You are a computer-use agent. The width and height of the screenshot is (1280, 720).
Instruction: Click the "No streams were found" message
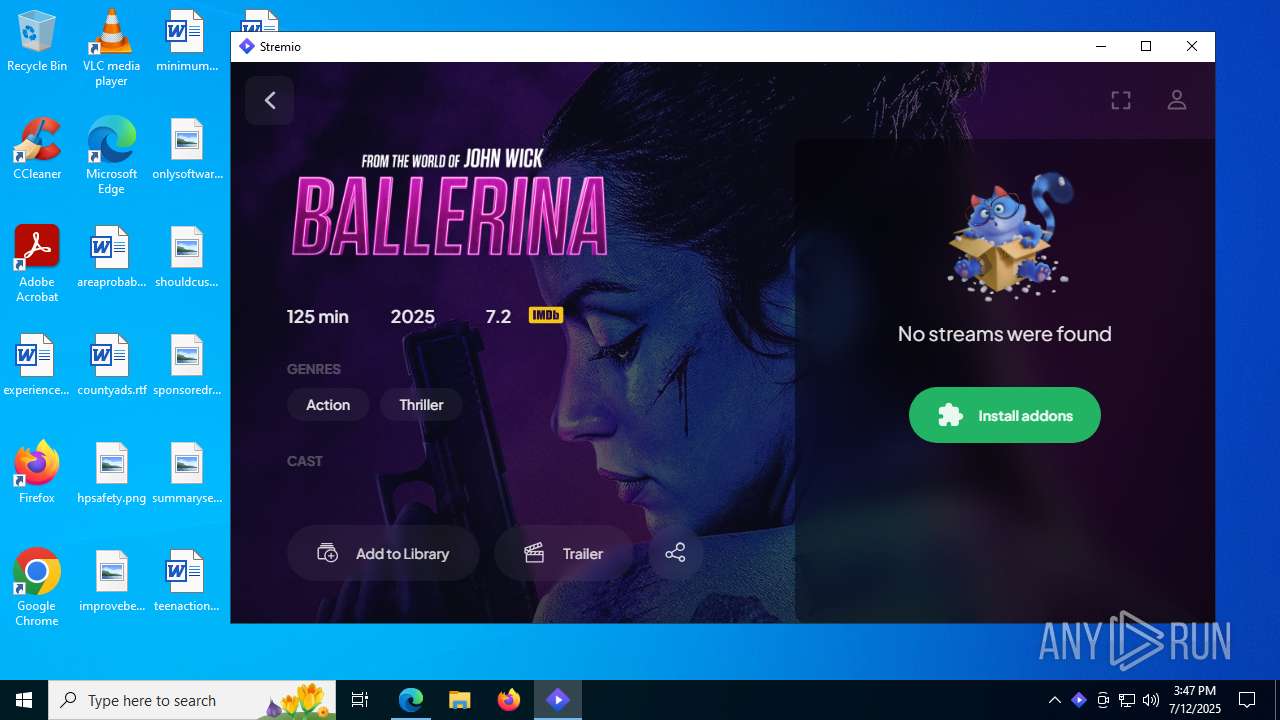(1004, 334)
